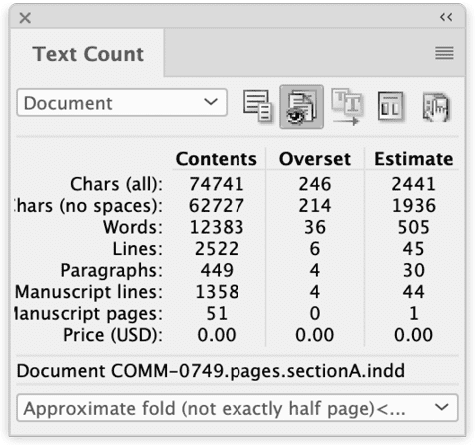Click Paragraphs estimate value 30
475x448 pixels.
pyautogui.click(x=414, y=270)
